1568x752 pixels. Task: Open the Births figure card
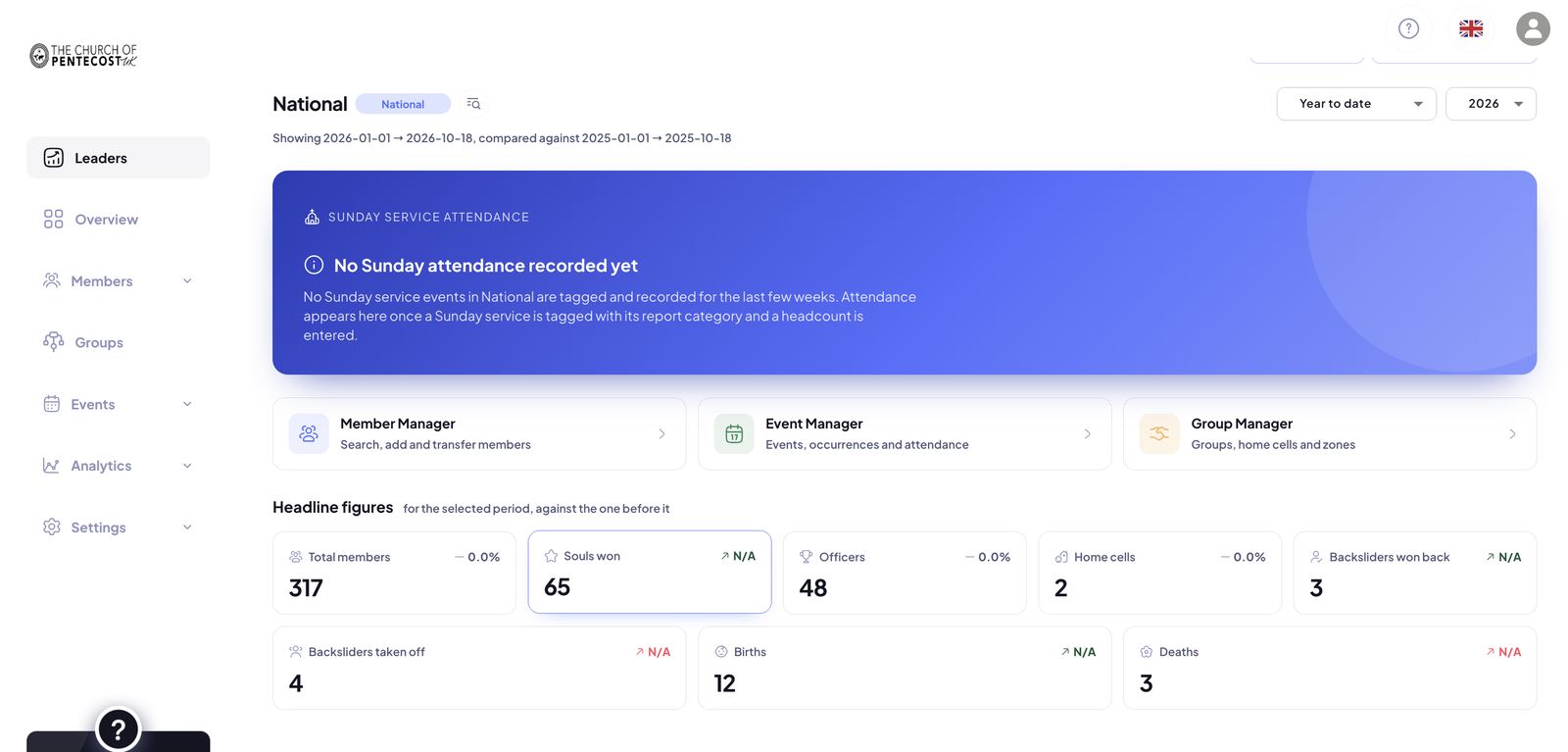tap(905, 669)
